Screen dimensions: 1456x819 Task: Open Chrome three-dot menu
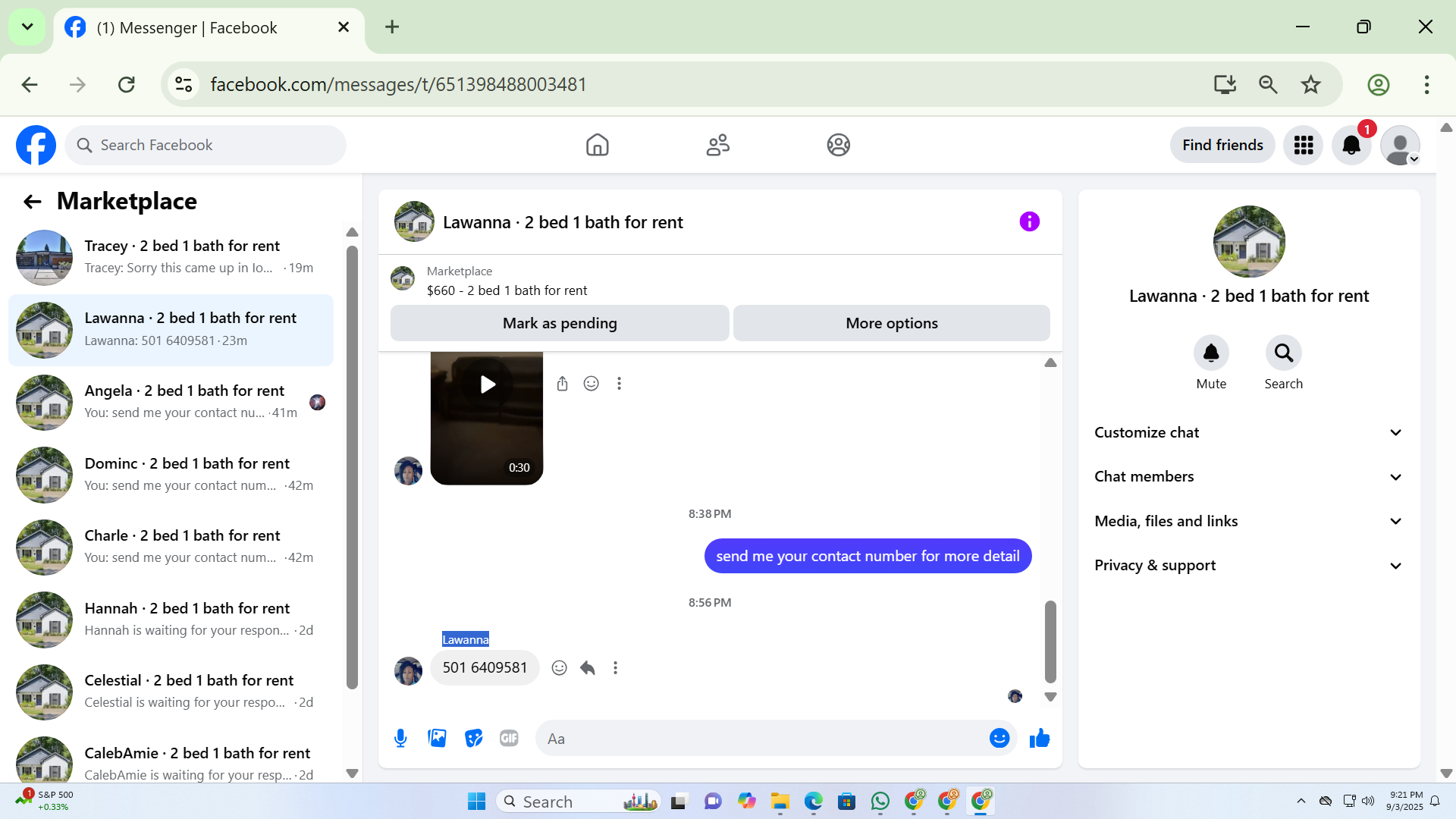coord(1426,84)
